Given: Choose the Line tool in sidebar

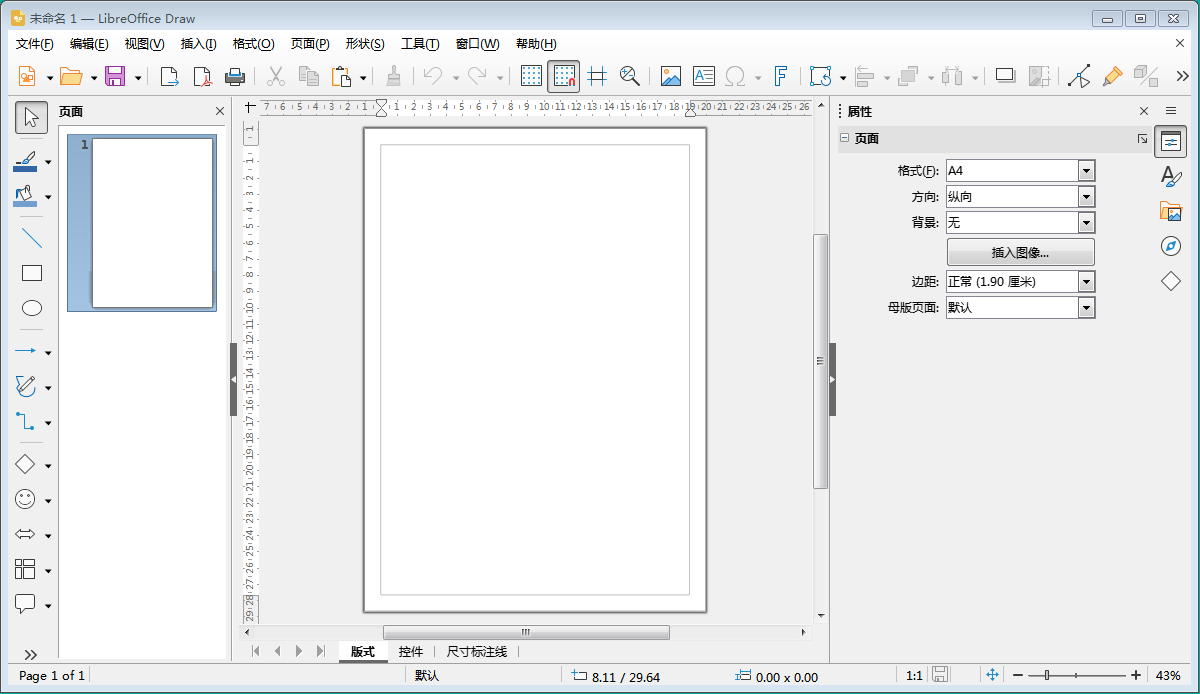Looking at the screenshot, I should coord(32,238).
